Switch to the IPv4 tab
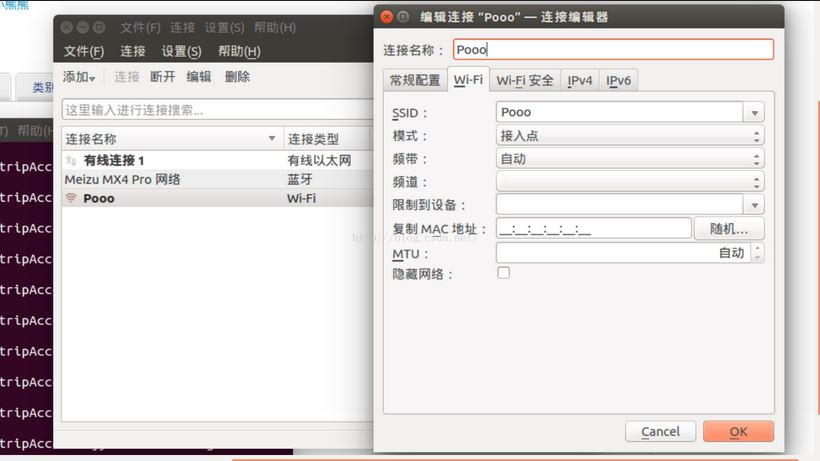This screenshot has height=461, width=820. (579, 80)
